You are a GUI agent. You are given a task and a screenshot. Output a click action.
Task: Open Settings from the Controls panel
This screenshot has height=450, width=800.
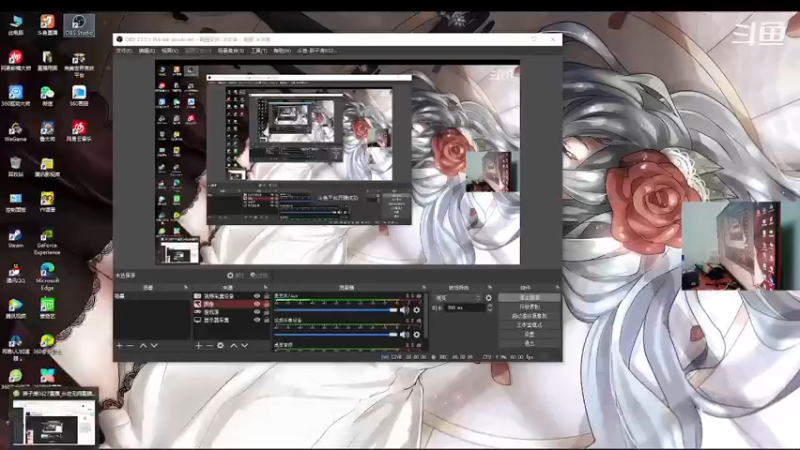pyautogui.click(x=529, y=334)
